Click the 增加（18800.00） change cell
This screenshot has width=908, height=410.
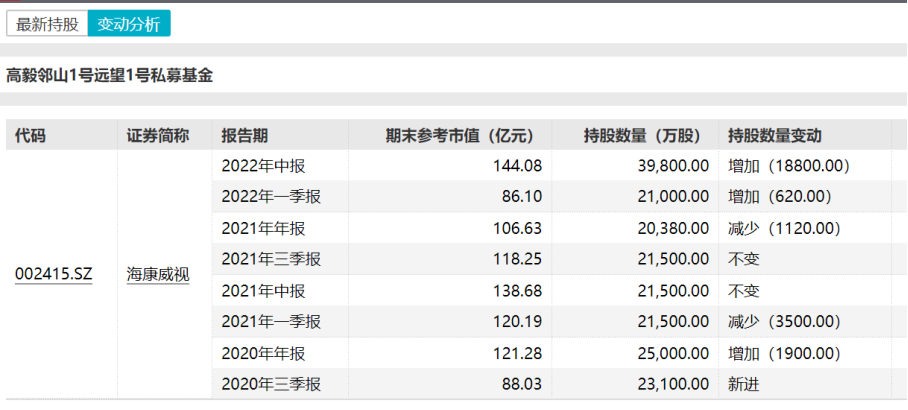(788, 165)
